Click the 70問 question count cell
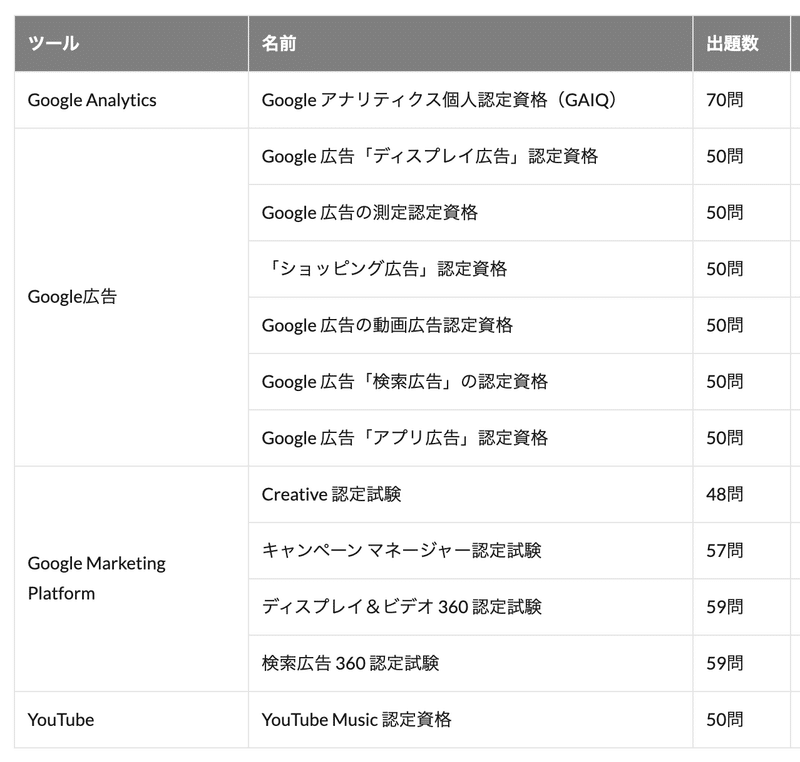The width and height of the screenshot is (800, 762). coord(741,100)
